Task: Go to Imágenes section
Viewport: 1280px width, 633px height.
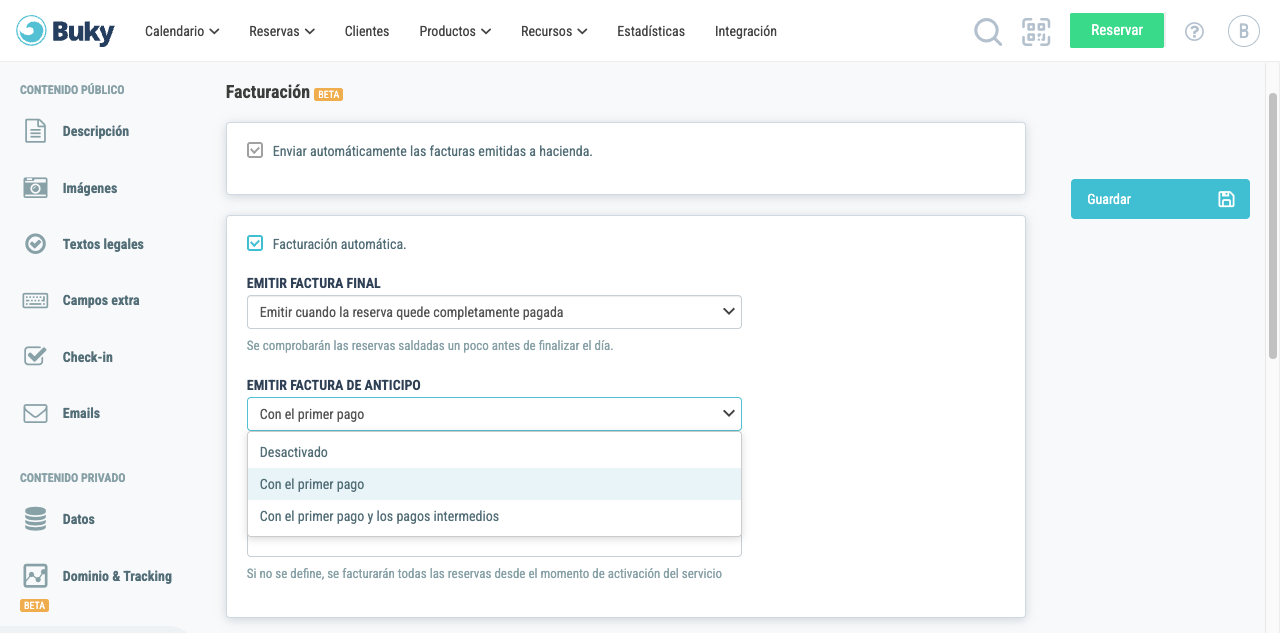Action: coord(90,188)
